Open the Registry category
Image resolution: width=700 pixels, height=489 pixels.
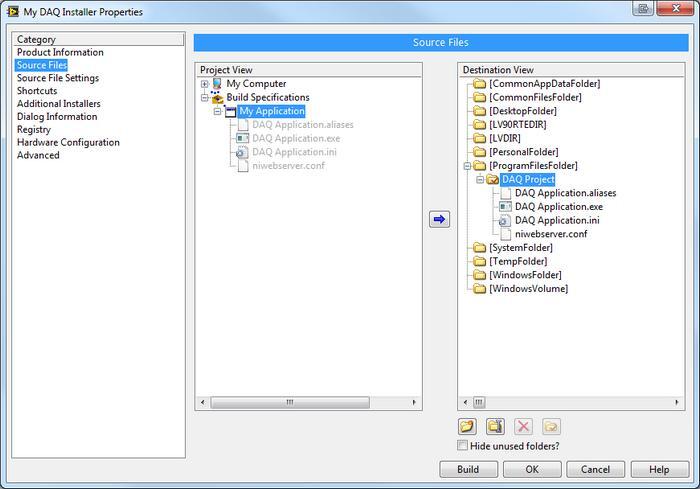coord(33,130)
